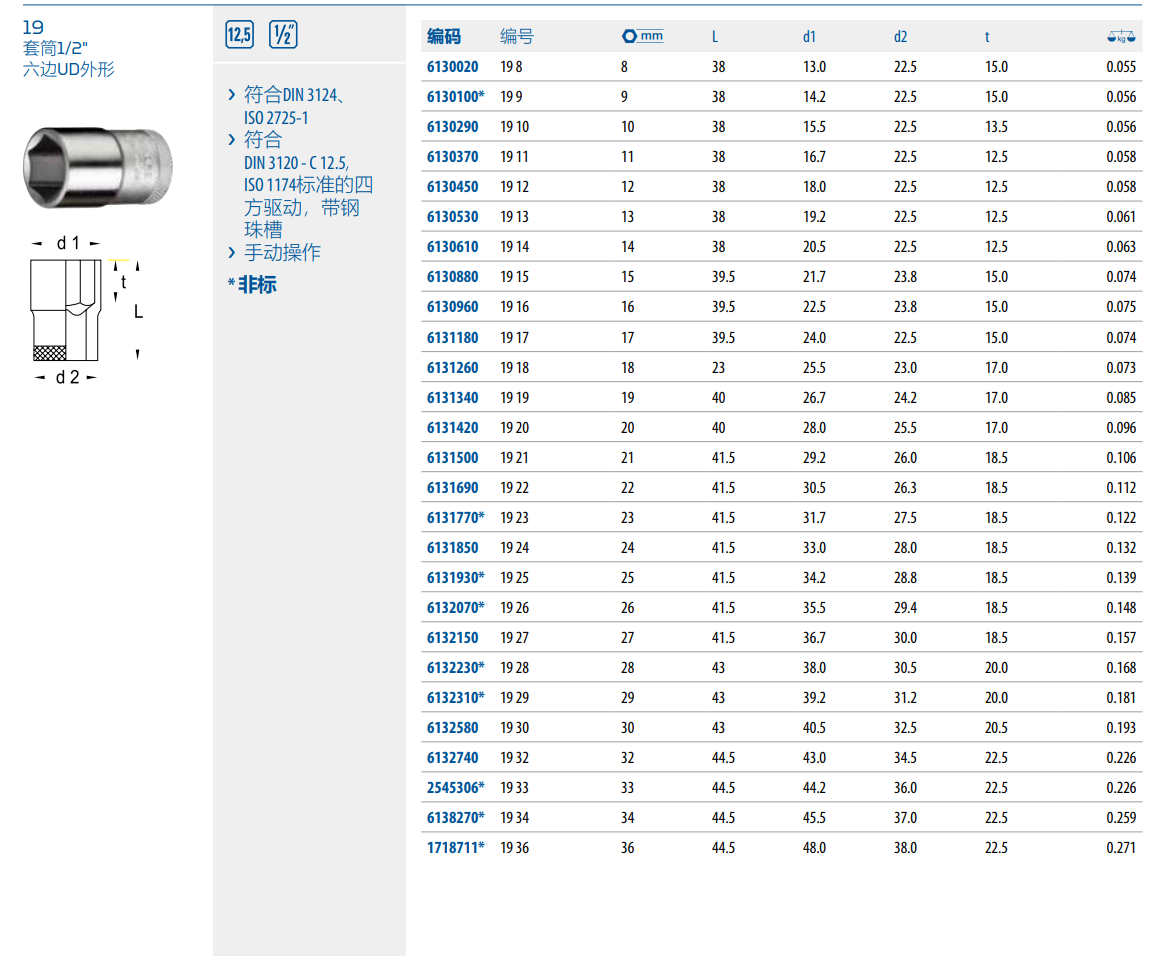Click the chevron before 符合DIN 3124
Screen dimensions: 1167x958
(232, 95)
